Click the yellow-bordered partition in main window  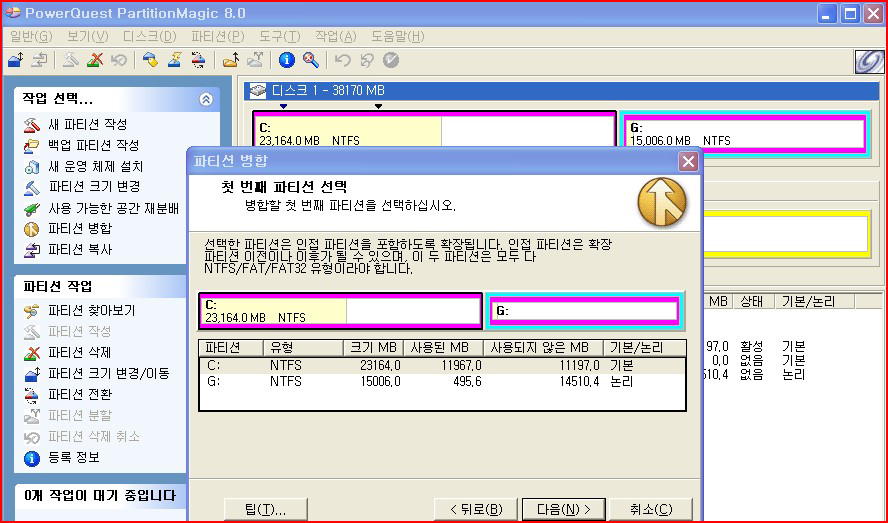point(786,235)
